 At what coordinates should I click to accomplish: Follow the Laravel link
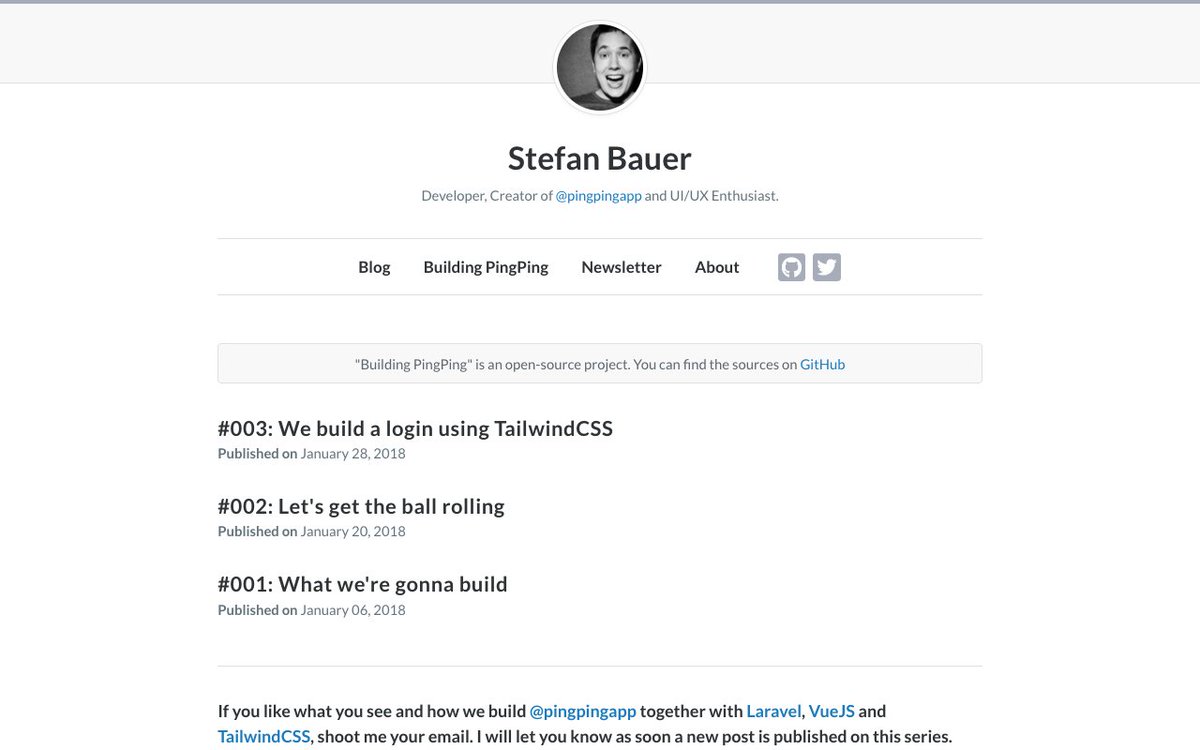coord(774,711)
